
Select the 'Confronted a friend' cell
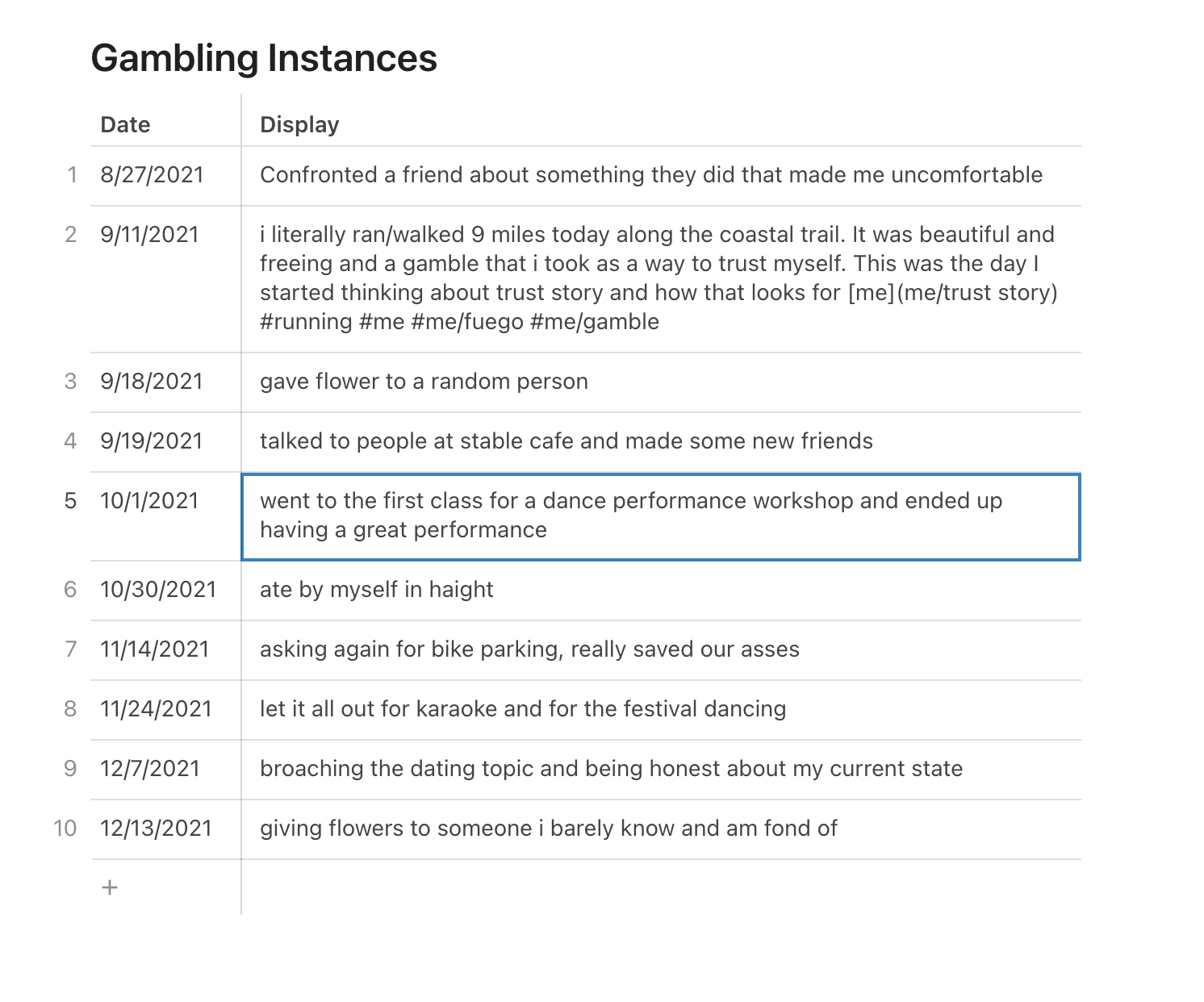tap(650, 175)
